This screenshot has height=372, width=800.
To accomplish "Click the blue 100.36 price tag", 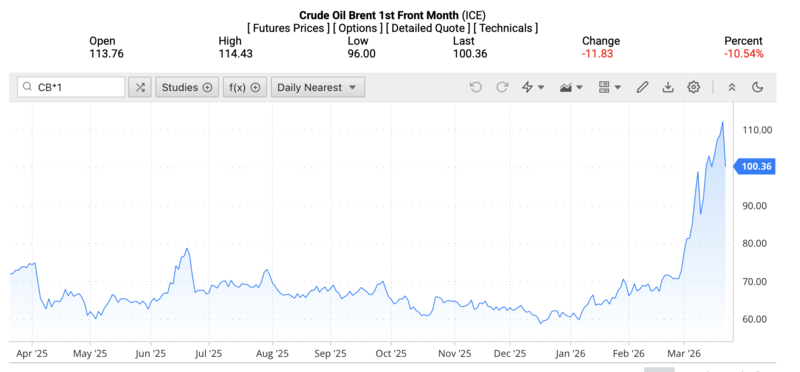I will (x=755, y=166).
